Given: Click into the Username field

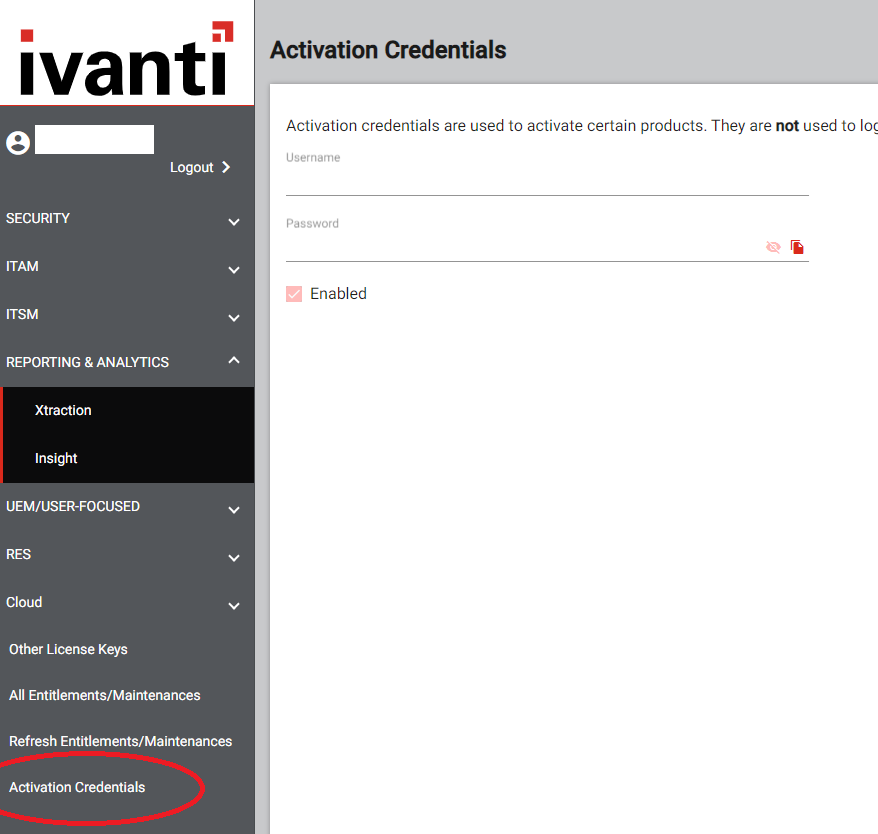Looking at the screenshot, I should click(x=546, y=181).
